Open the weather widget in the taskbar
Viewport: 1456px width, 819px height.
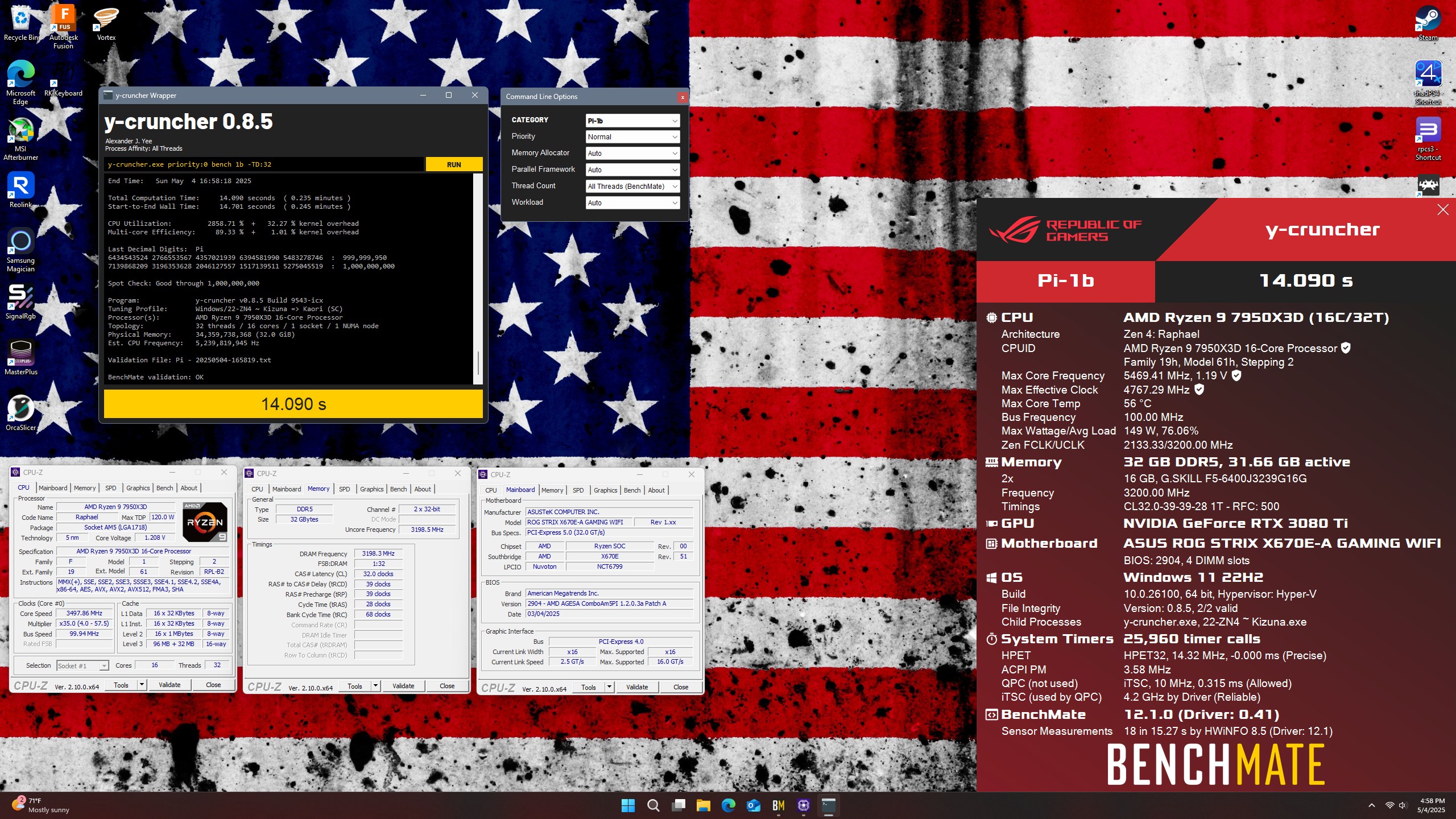point(41,805)
